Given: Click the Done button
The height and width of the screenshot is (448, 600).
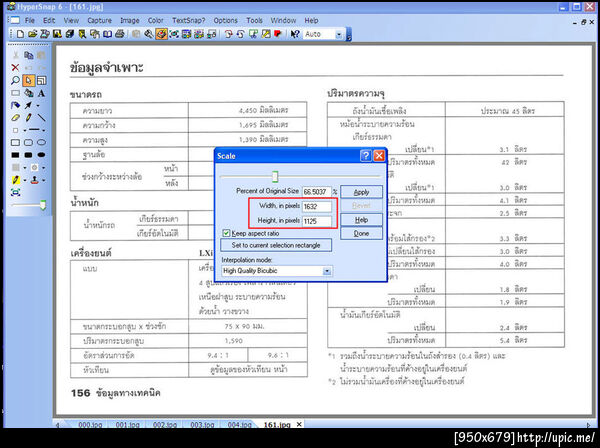Looking at the screenshot, I should point(361,234).
